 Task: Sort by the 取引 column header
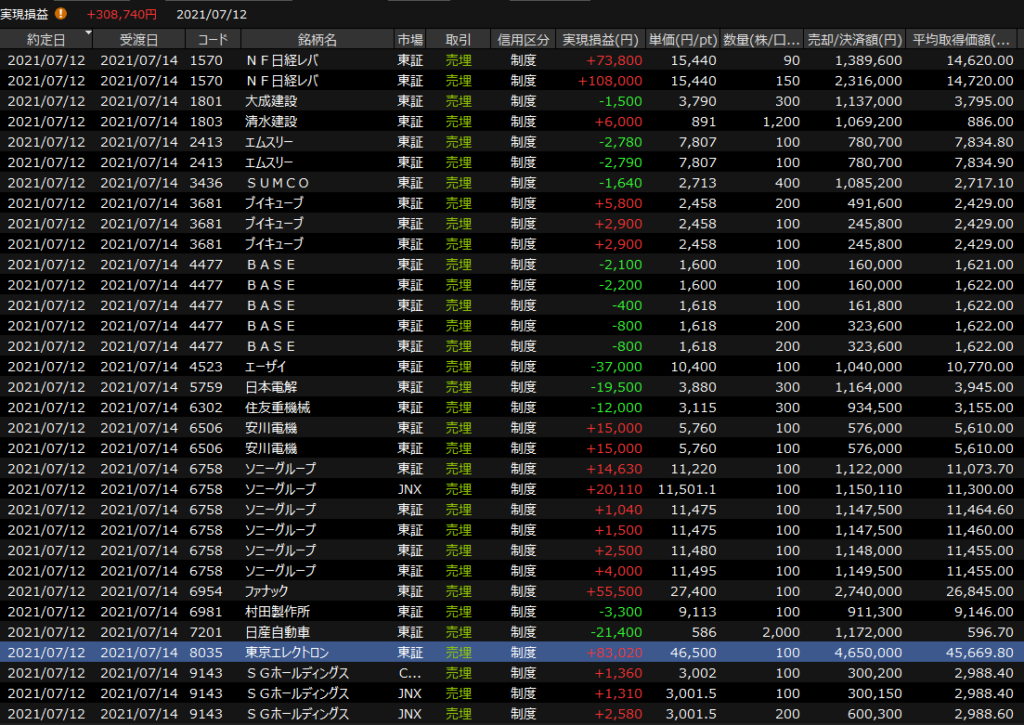pos(458,40)
